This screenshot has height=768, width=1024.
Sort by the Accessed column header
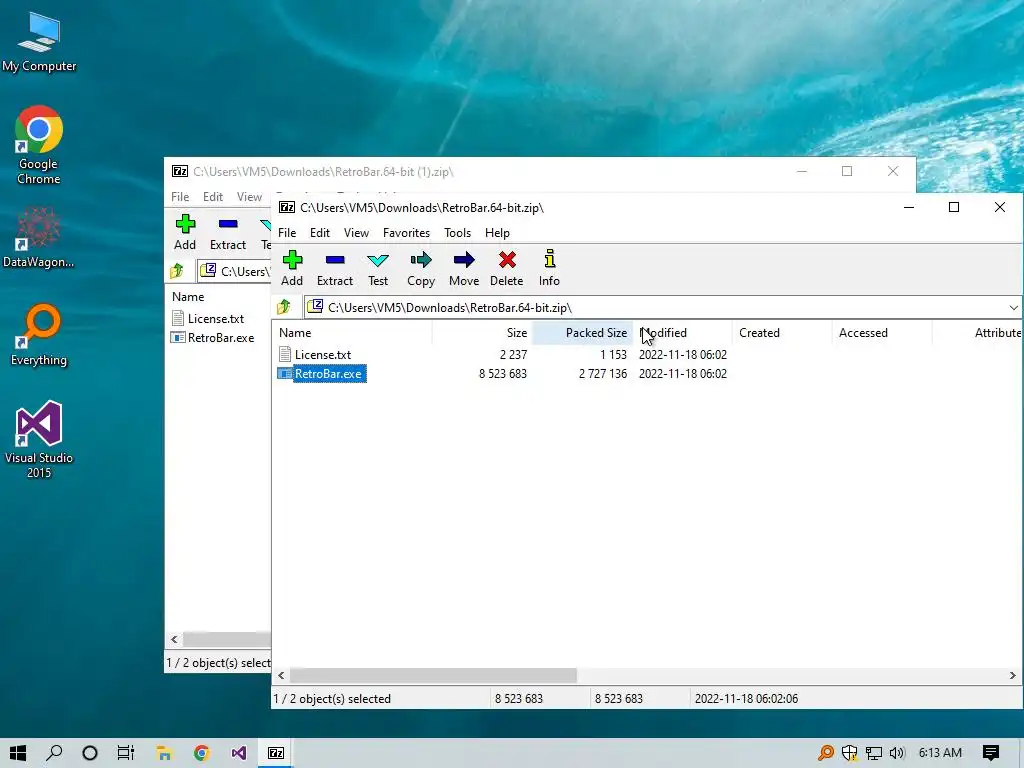pos(882,332)
